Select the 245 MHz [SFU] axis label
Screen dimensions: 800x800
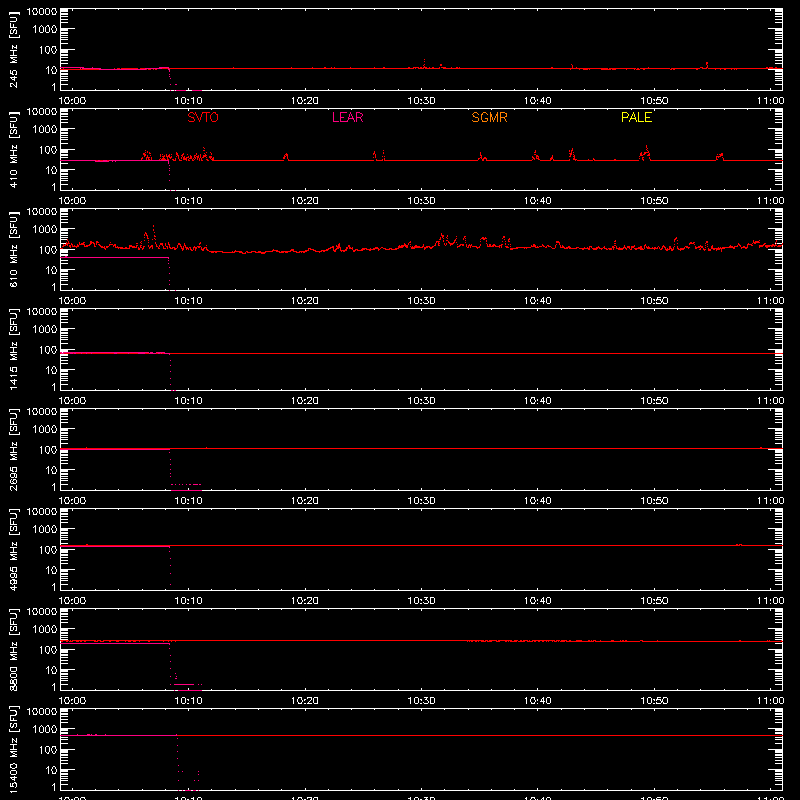coord(13,49)
